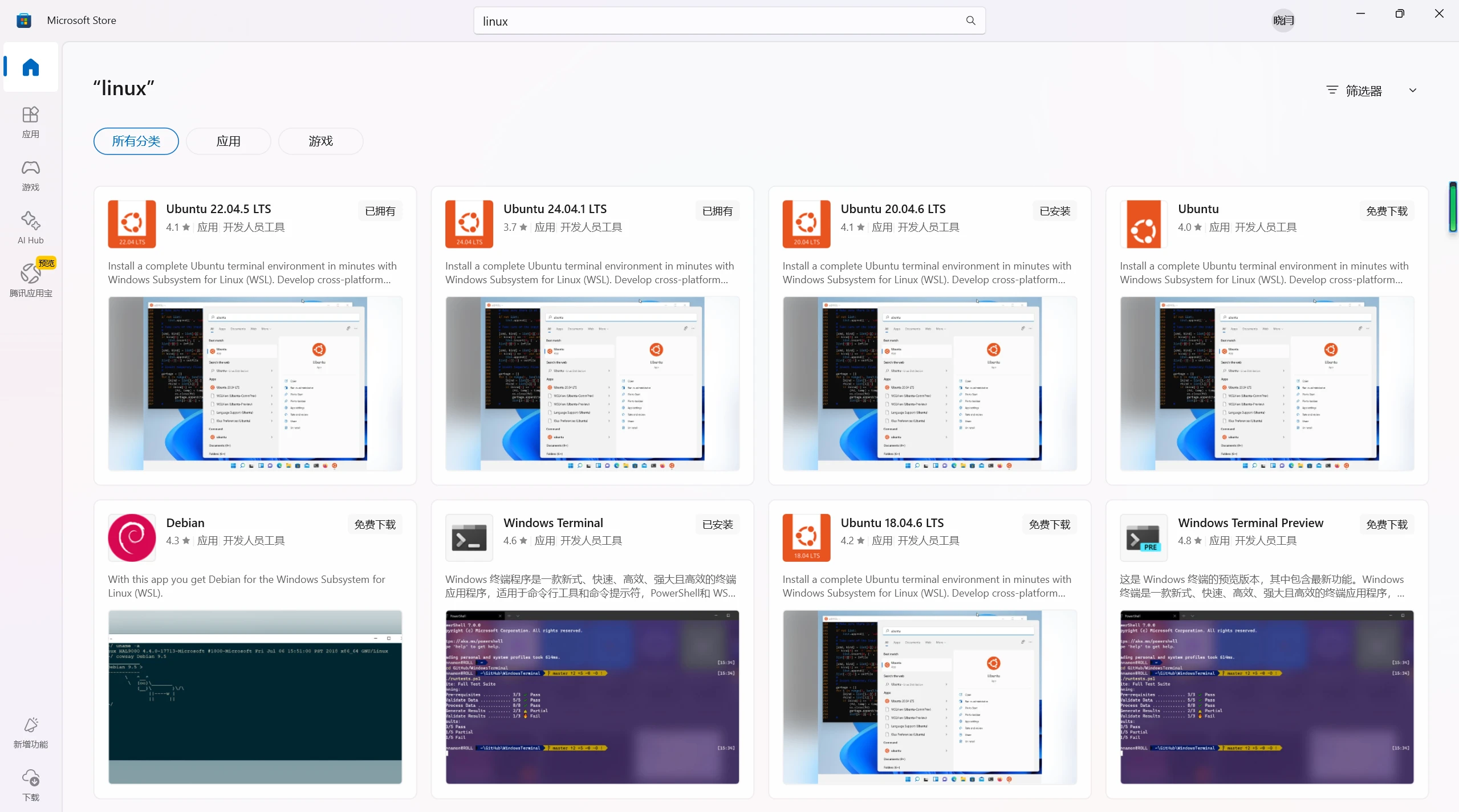1459x812 pixels.
Task: Open the 游戏 section in sidebar
Action: point(31,175)
